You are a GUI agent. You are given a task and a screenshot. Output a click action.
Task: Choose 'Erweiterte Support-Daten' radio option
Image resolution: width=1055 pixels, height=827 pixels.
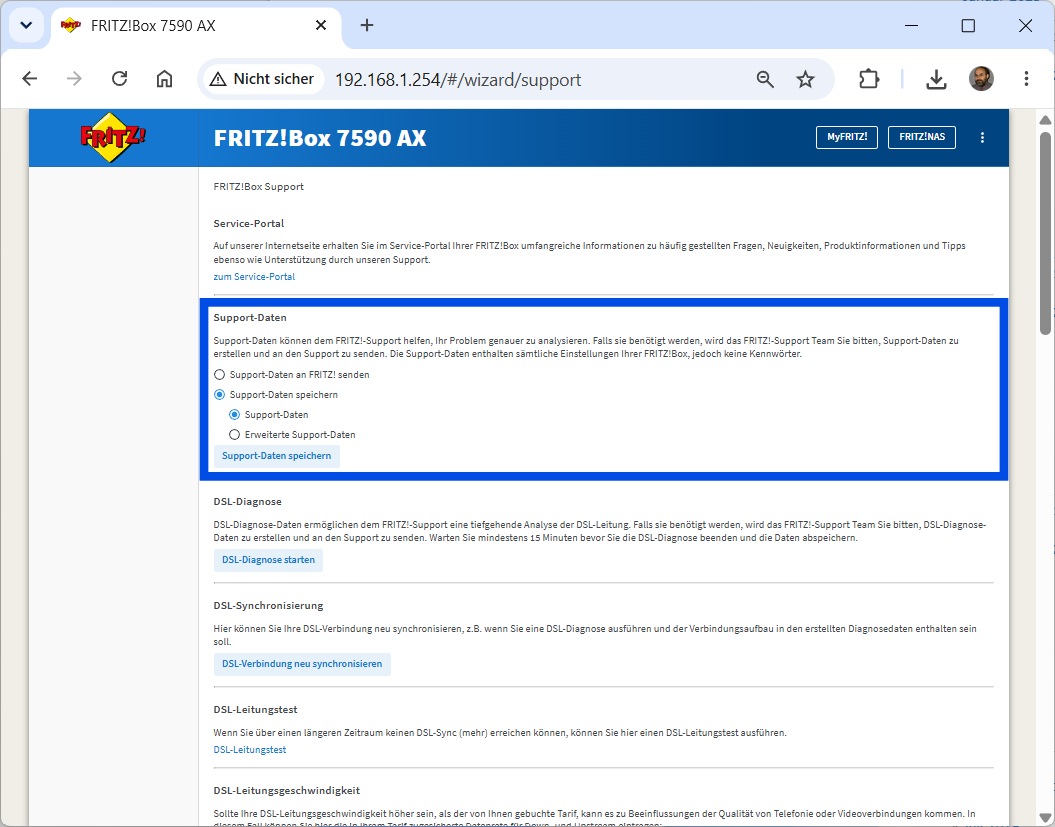[234, 435]
